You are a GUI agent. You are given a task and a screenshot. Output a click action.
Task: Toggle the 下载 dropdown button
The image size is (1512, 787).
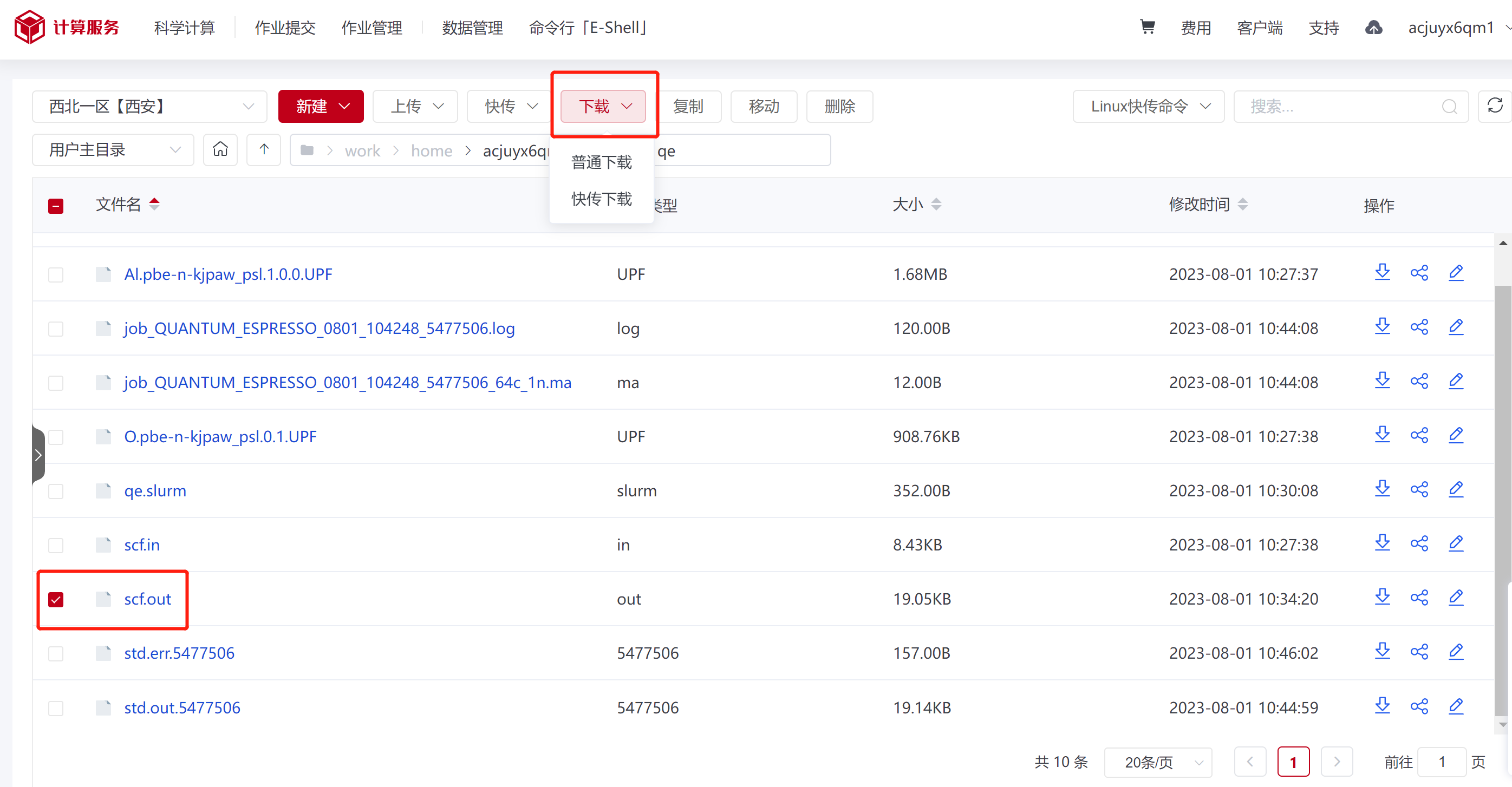[x=603, y=106]
